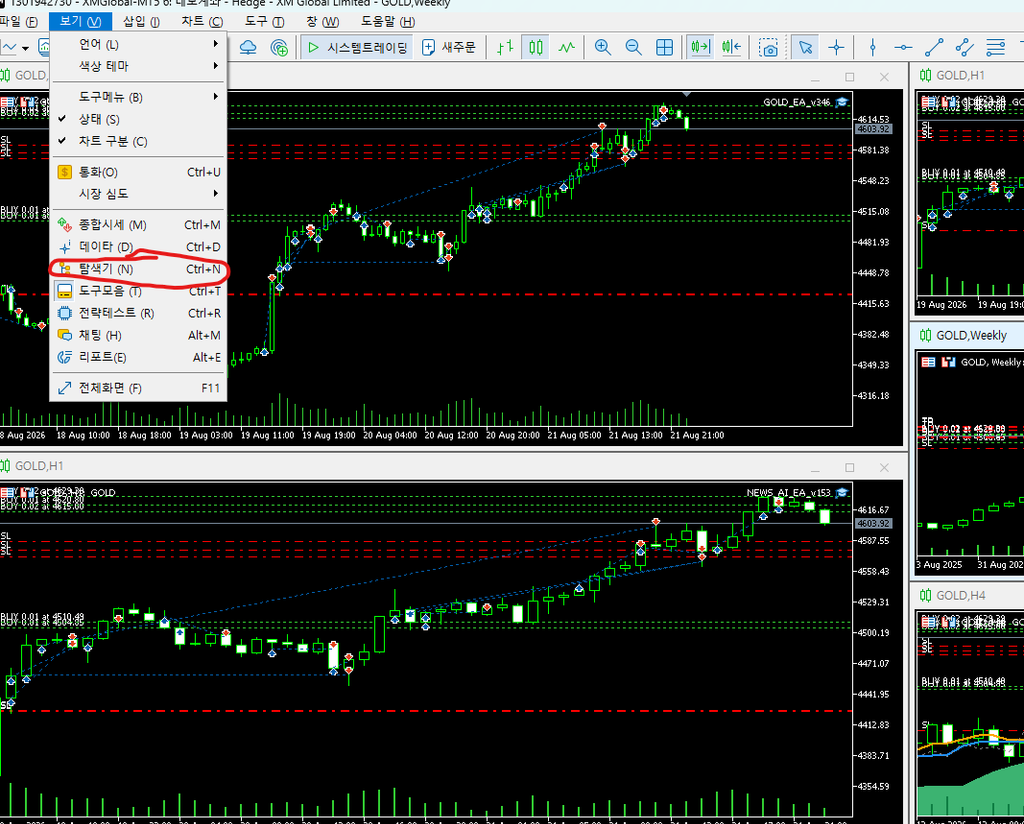Screen dimensions: 1024x824
Task: Toggle 시스템트레이딩 algo trading button
Action: [x=357, y=47]
